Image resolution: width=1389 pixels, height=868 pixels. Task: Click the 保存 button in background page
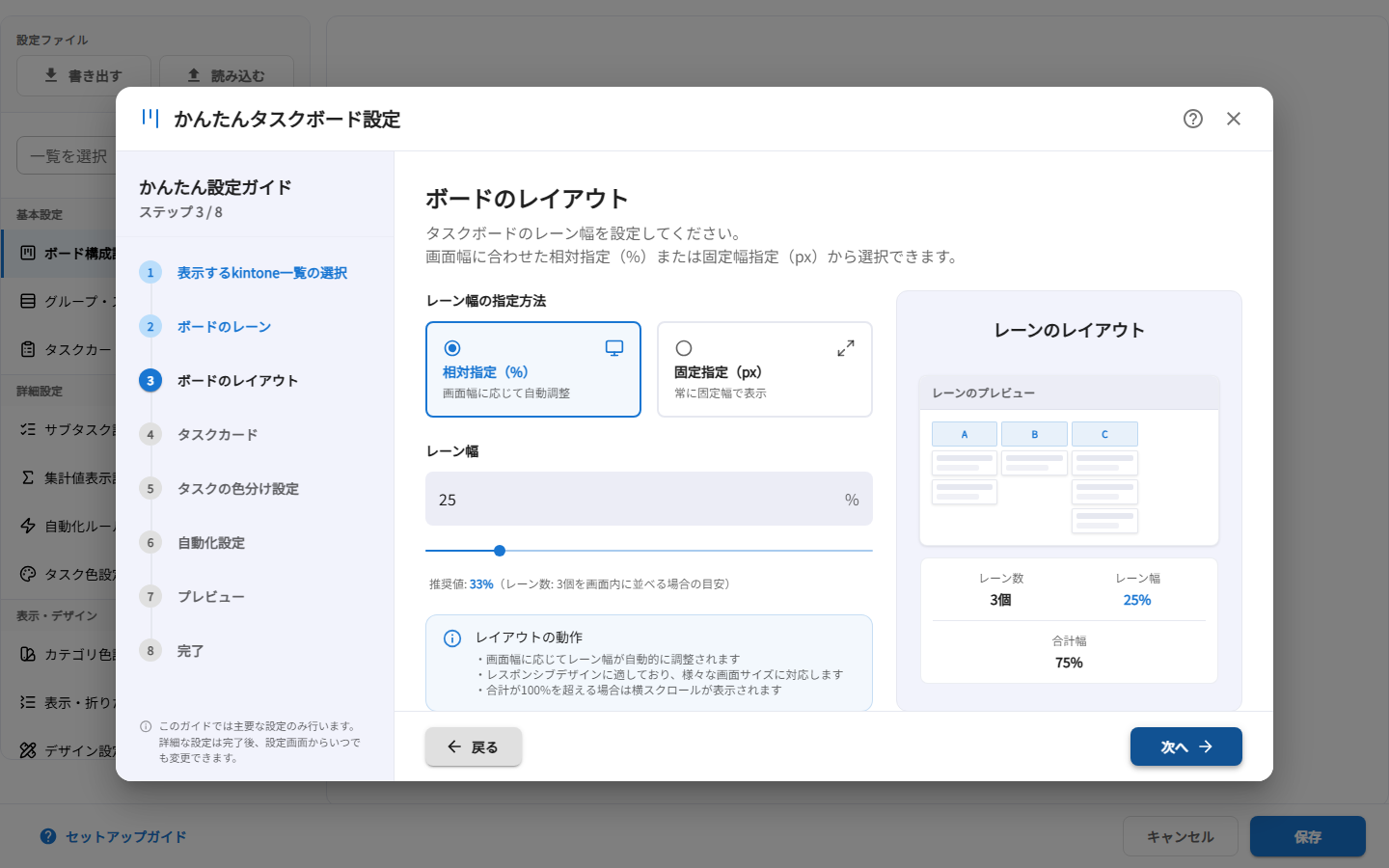point(1308,837)
